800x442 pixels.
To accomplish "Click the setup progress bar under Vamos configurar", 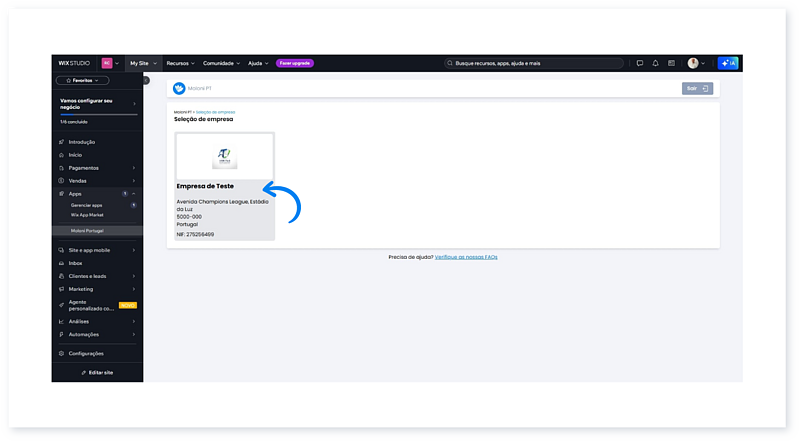I will [x=97, y=114].
